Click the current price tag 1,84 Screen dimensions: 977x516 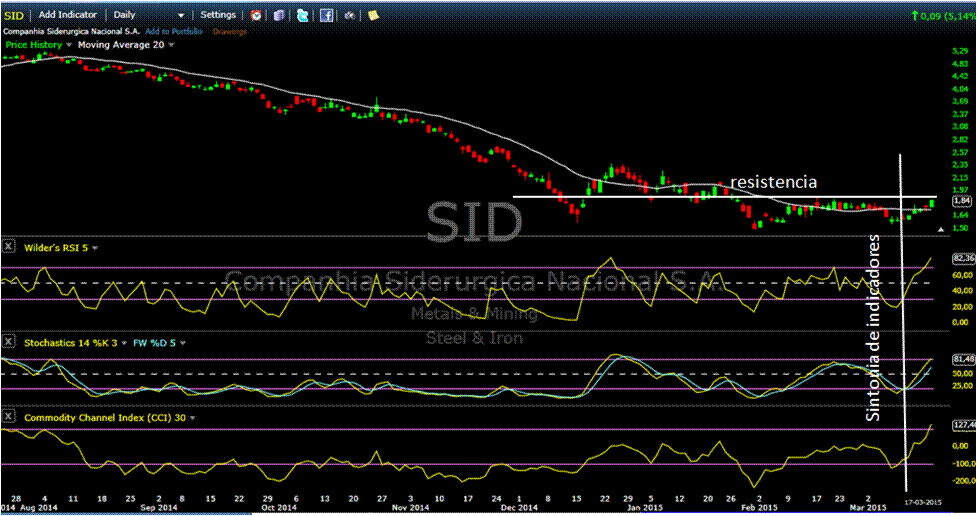pyautogui.click(x=962, y=201)
